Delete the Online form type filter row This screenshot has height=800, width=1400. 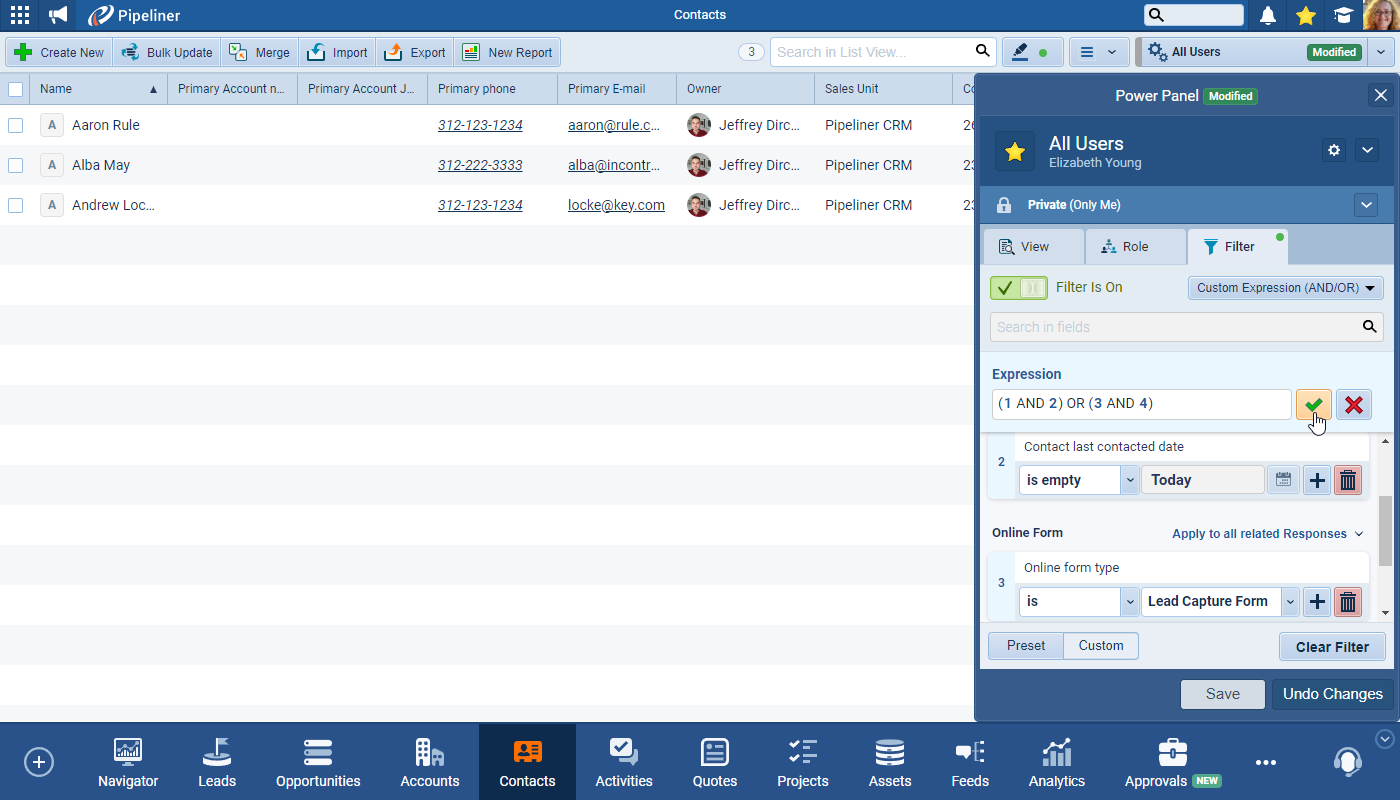tap(1348, 601)
